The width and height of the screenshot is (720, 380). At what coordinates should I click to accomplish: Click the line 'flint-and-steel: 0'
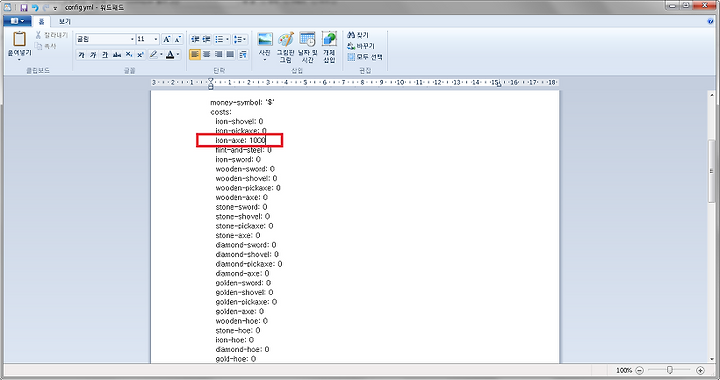(243, 150)
